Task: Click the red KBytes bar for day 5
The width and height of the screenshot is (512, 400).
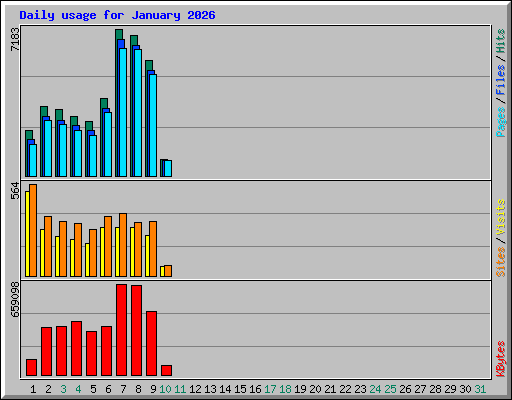Action: pyautogui.click(x=91, y=354)
